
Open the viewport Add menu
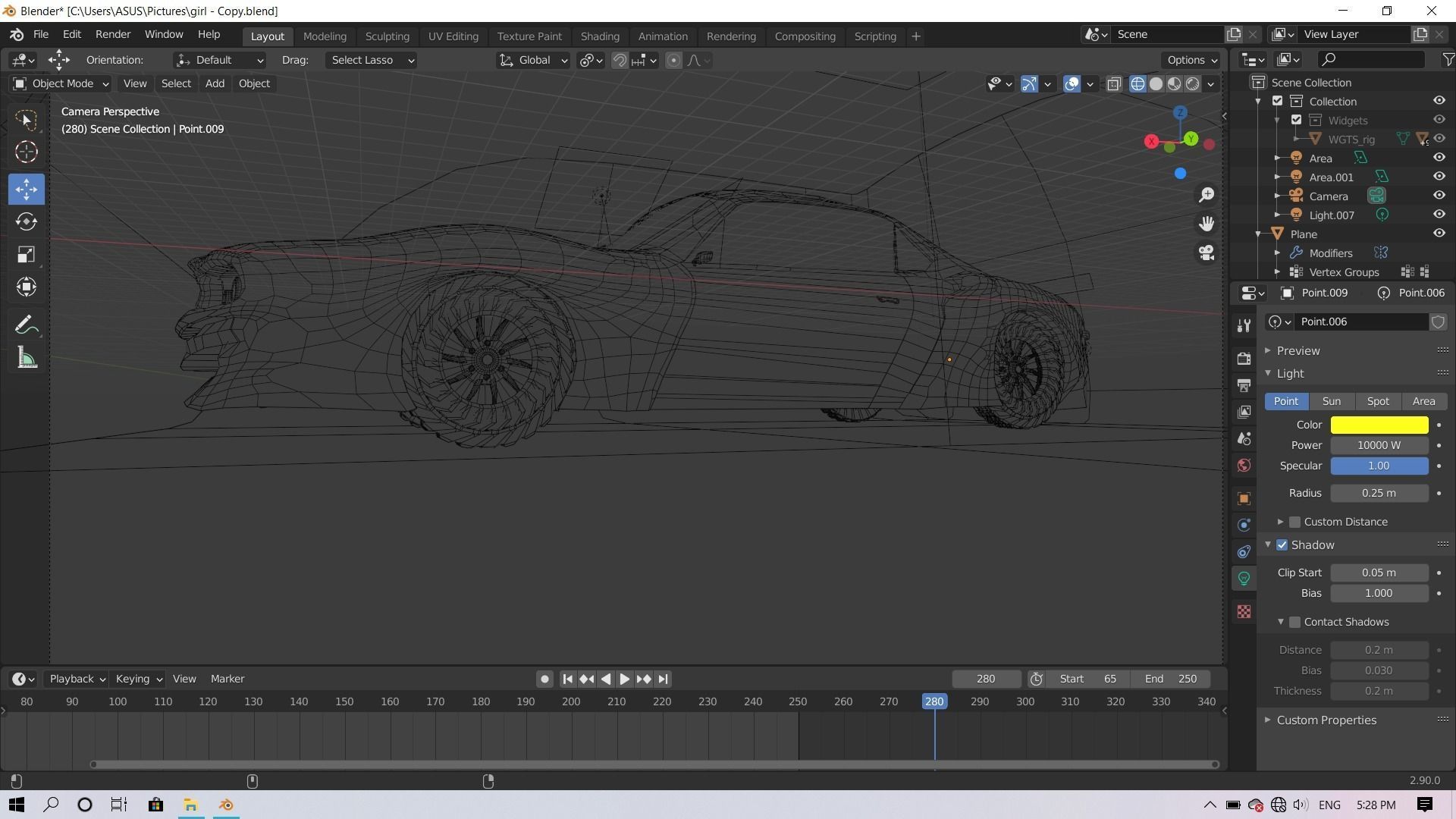tap(215, 84)
